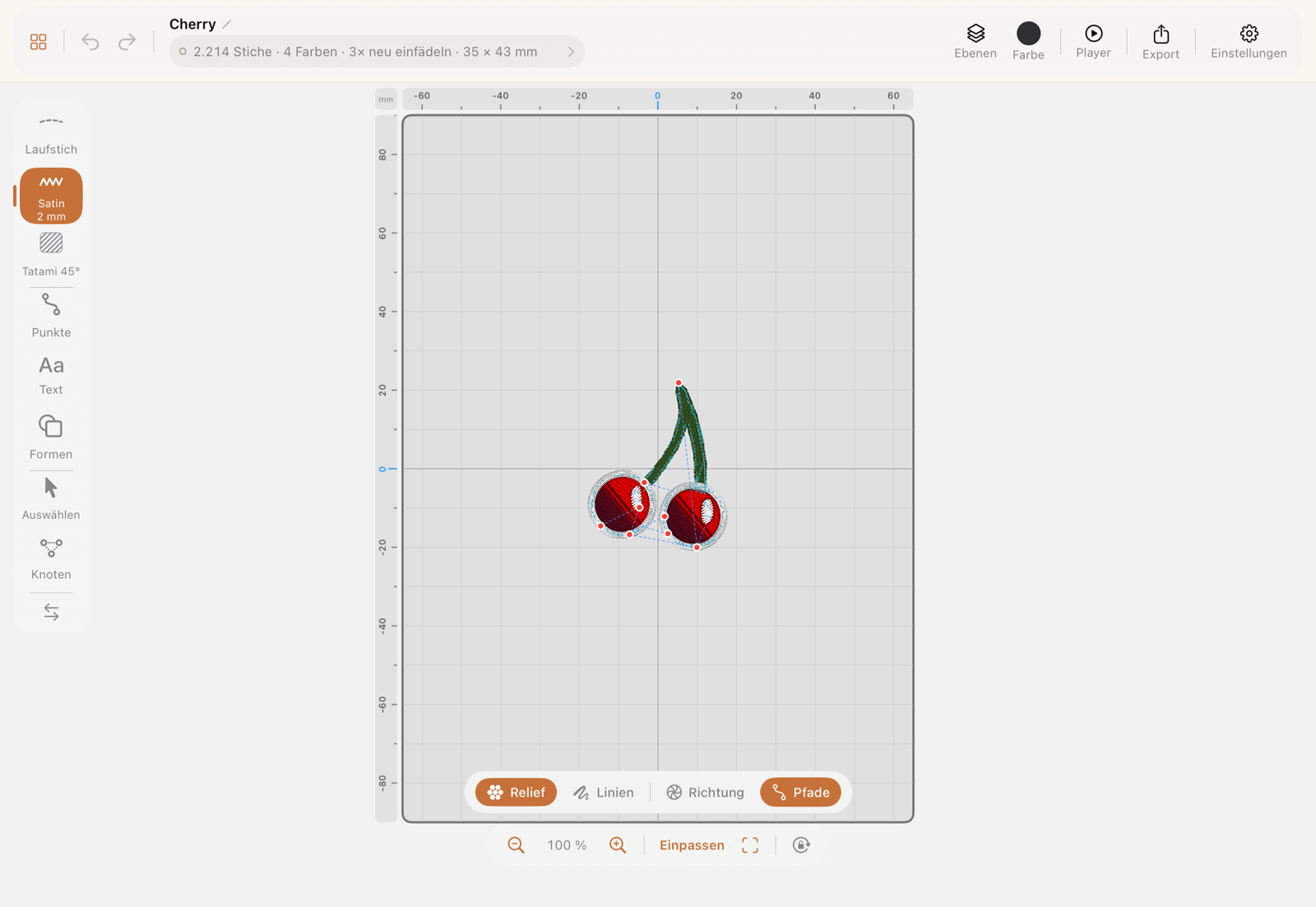Select the Satin 2 mm stitch tool

51,196
